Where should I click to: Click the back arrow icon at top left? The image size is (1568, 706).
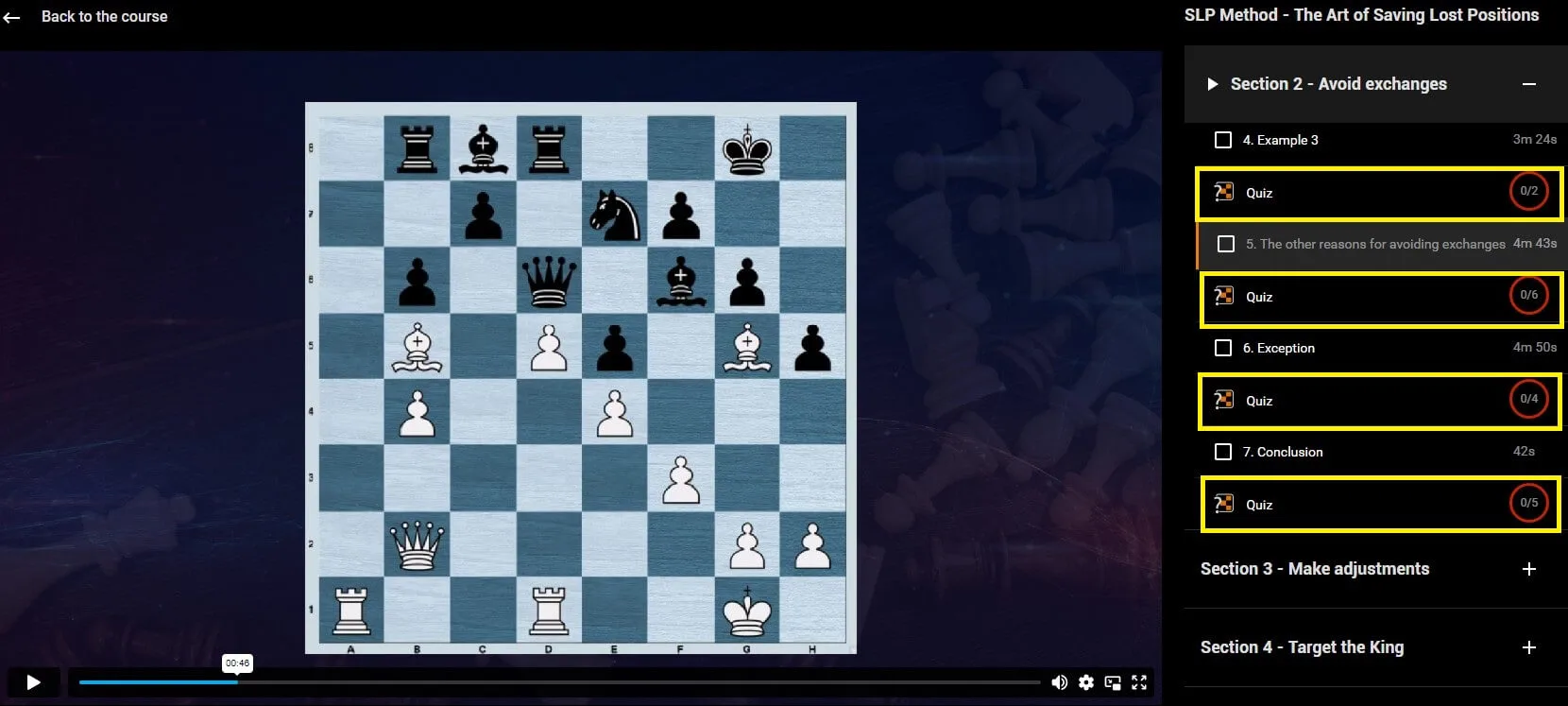tap(12, 17)
